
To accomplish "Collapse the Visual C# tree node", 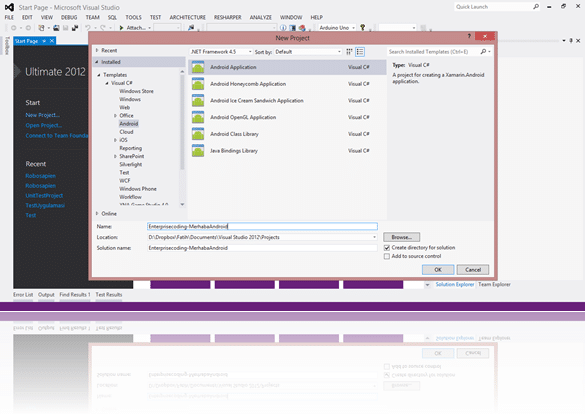I will point(107,83).
